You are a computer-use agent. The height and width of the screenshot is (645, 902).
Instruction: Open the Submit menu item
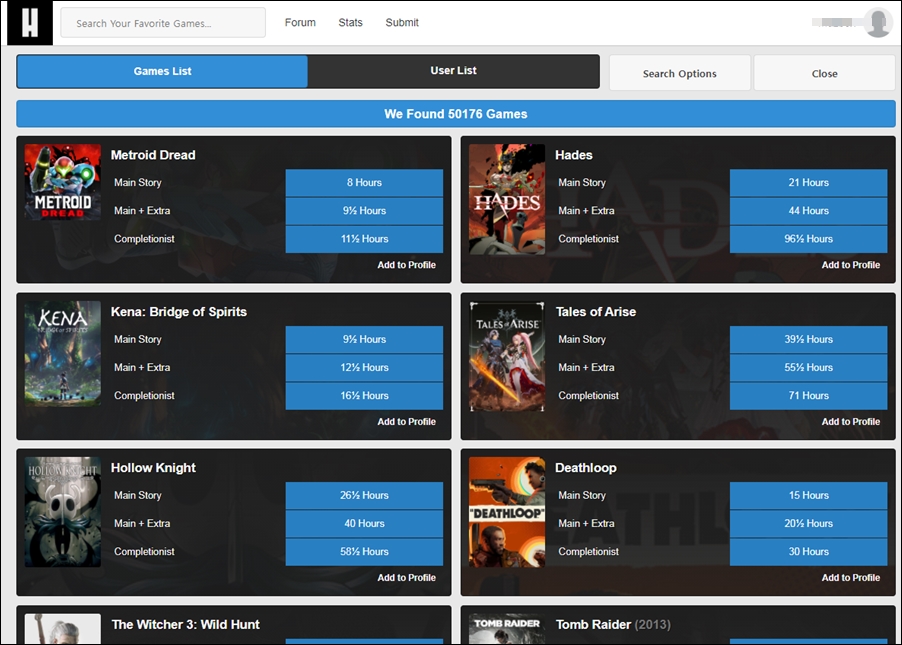click(x=402, y=22)
